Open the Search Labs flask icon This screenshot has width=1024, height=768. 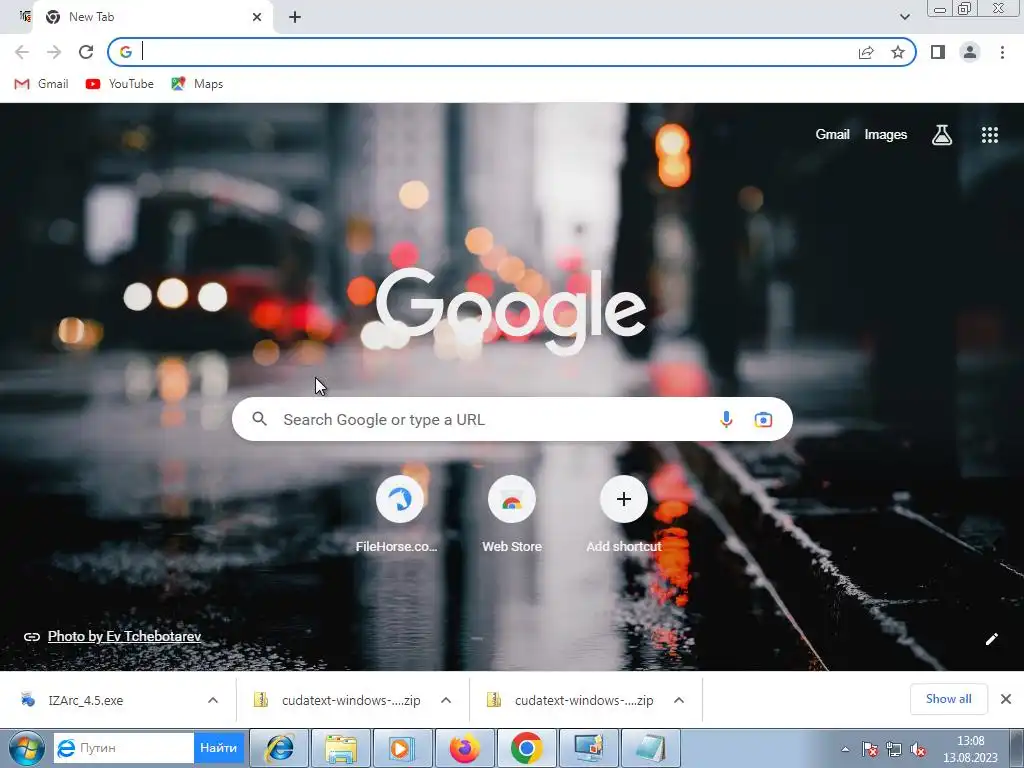pyautogui.click(x=942, y=135)
